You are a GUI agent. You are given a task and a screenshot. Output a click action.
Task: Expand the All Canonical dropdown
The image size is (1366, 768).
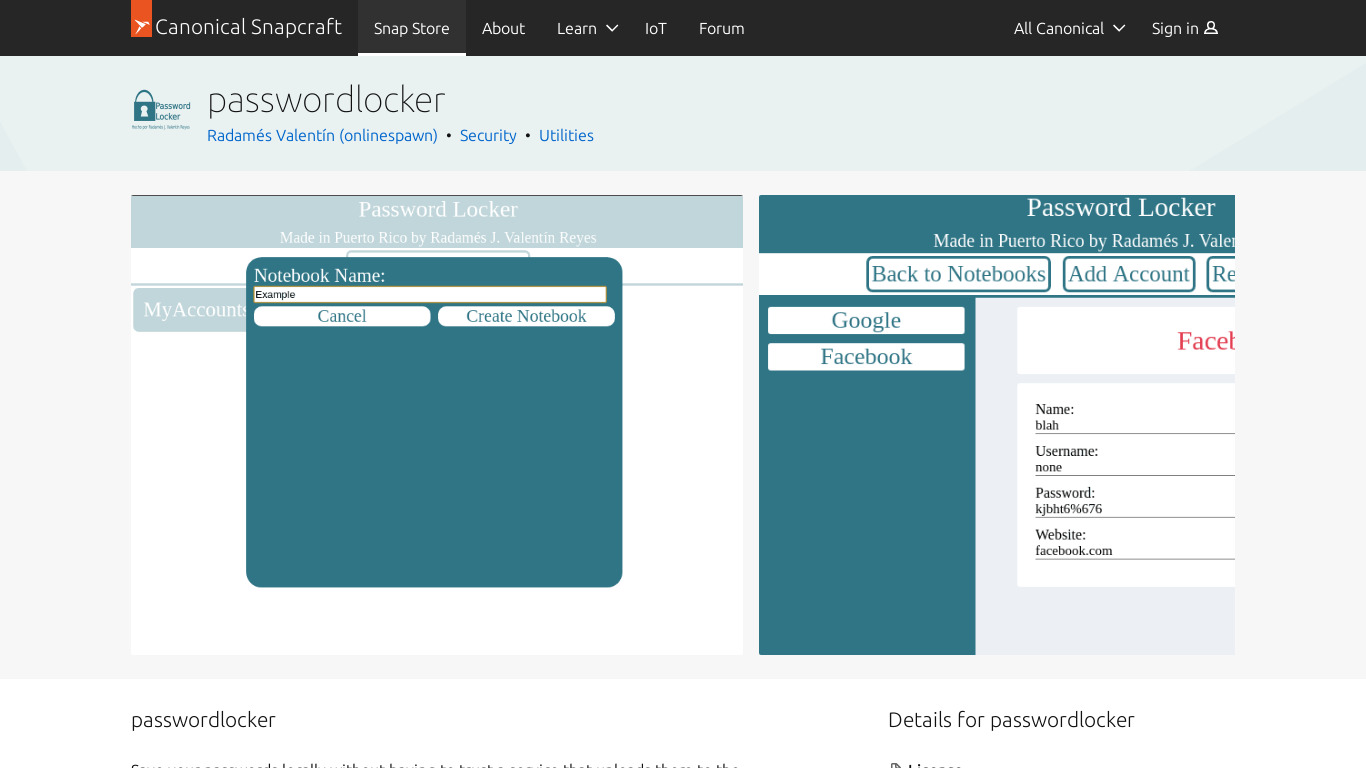click(x=1069, y=28)
